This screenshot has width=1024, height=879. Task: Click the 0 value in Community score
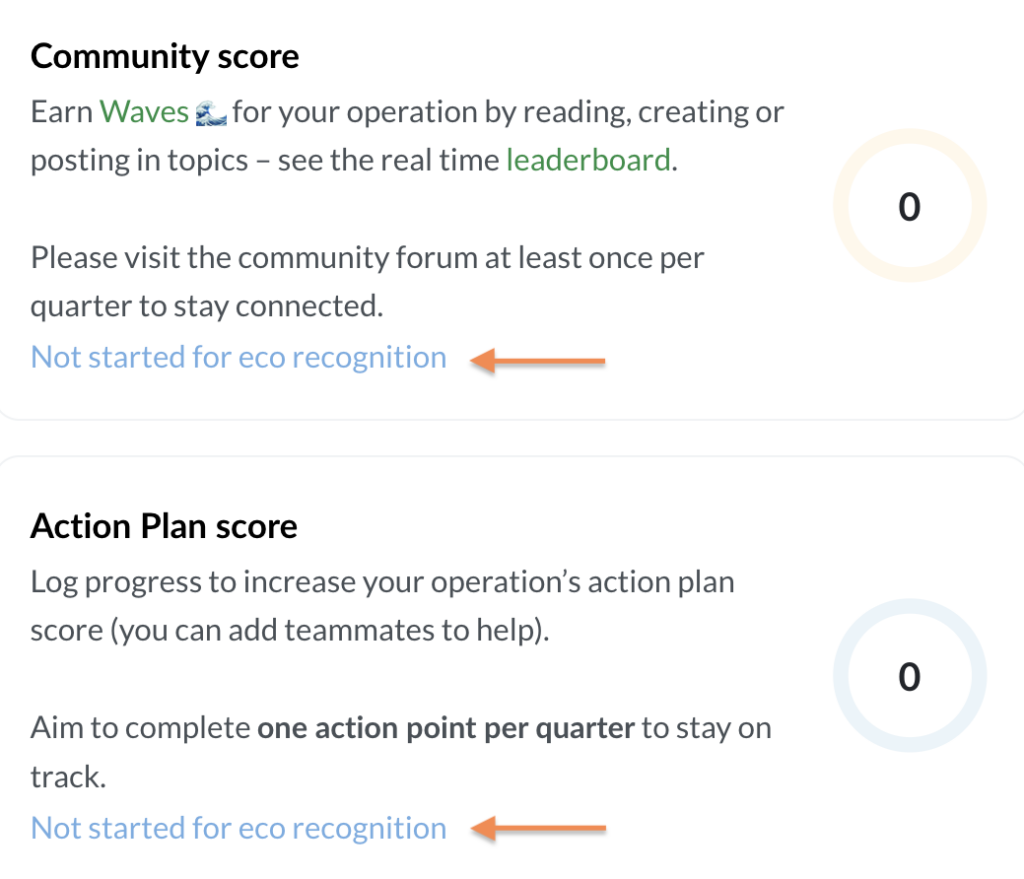(909, 207)
